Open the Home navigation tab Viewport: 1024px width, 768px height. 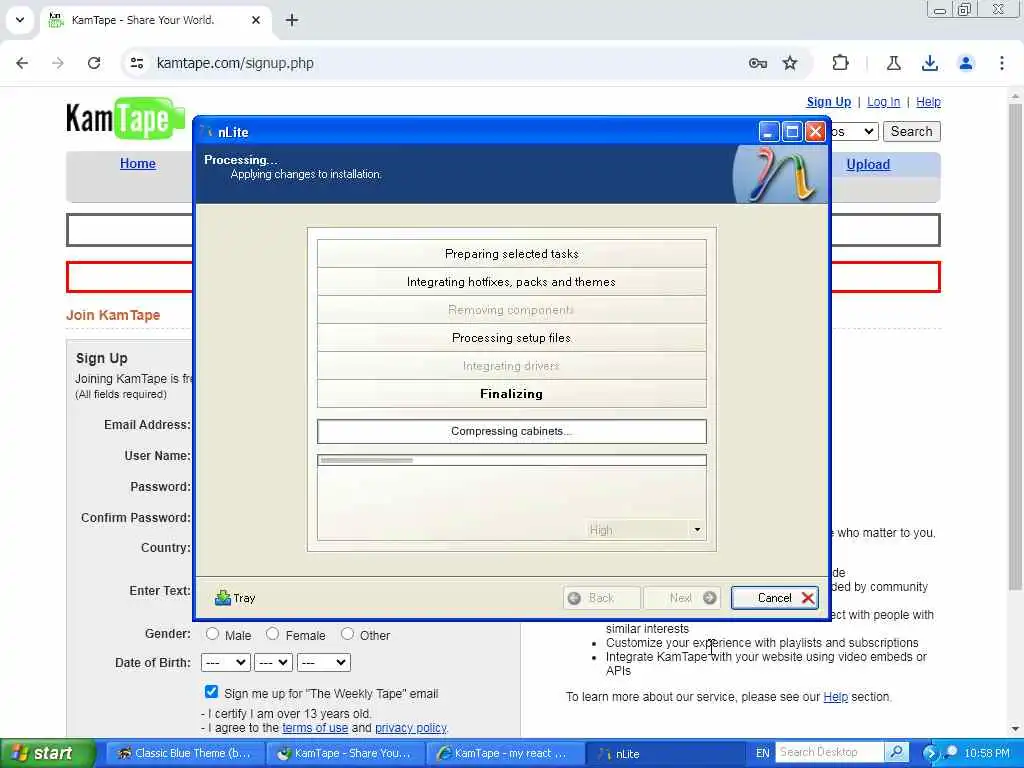[138, 163]
